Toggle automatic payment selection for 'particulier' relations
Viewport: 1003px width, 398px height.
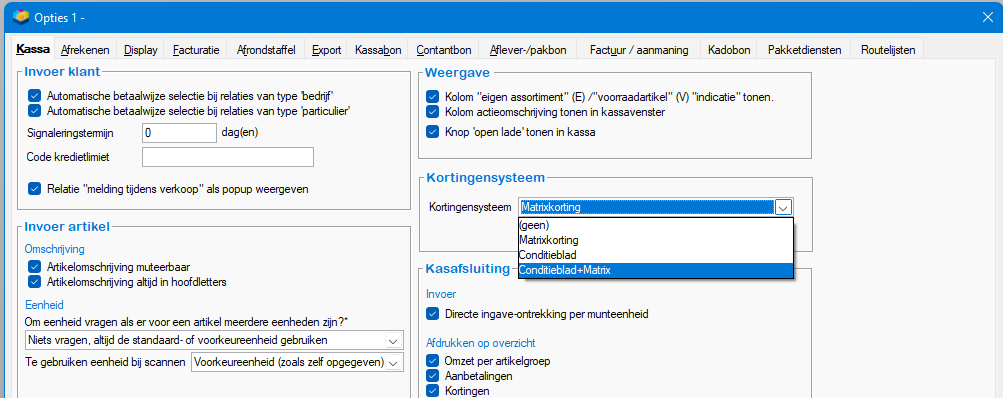[x=35, y=111]
